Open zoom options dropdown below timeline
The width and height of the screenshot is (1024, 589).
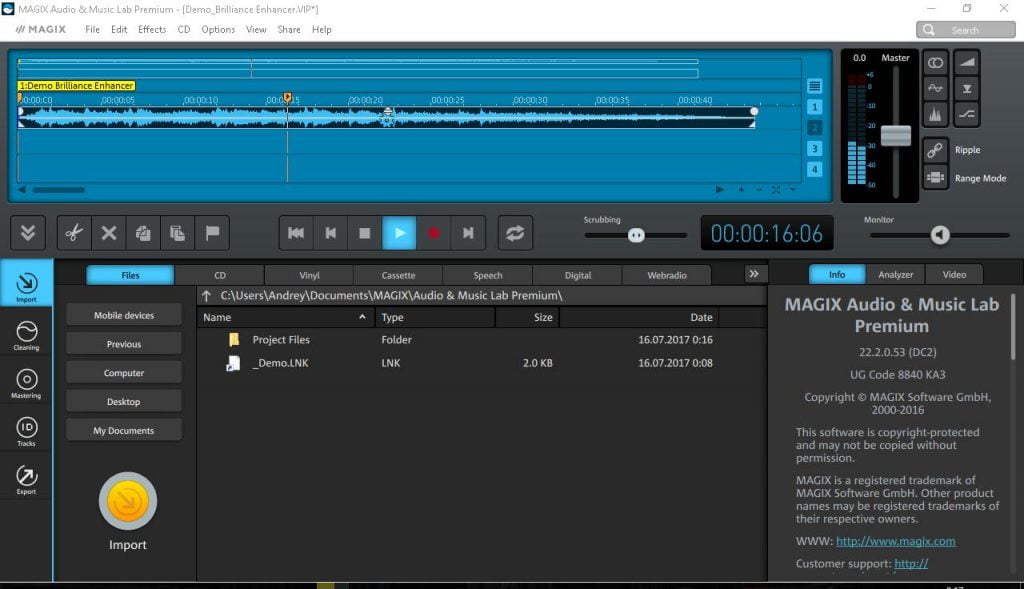click(x=793, y=190)
